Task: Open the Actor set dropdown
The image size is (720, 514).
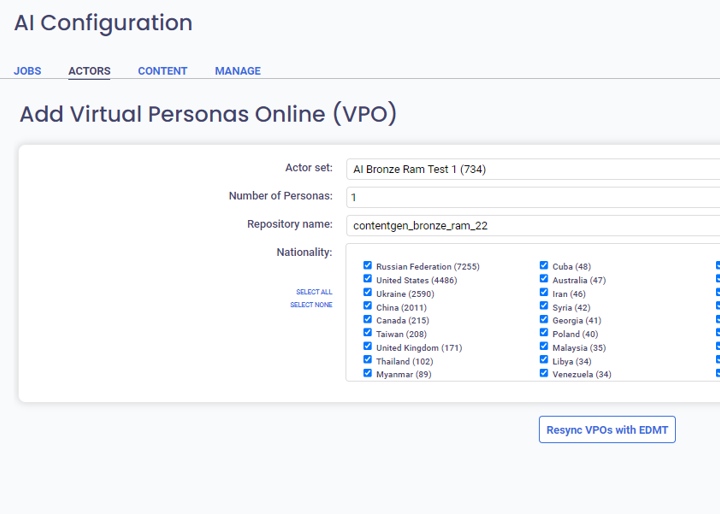Action: pyautogui.click(x=532, y=169)
